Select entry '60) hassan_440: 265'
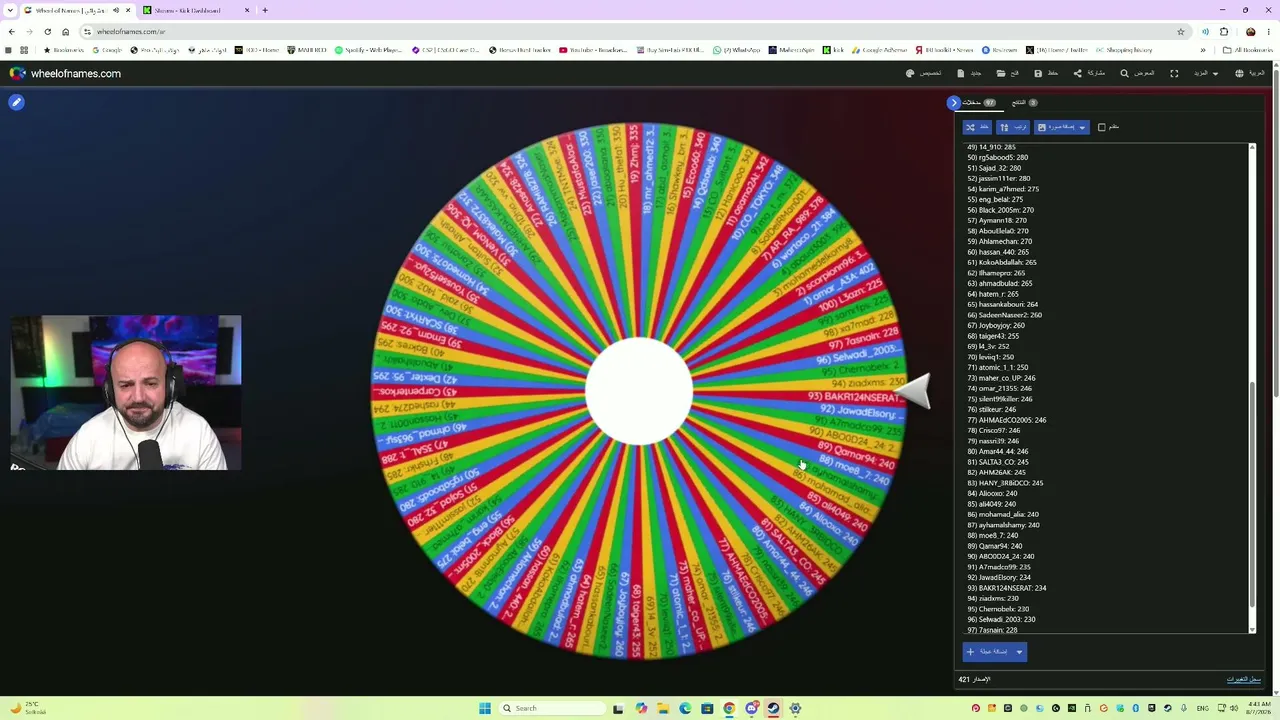Viewport: 1280px width, 720px height. point(997,252)
